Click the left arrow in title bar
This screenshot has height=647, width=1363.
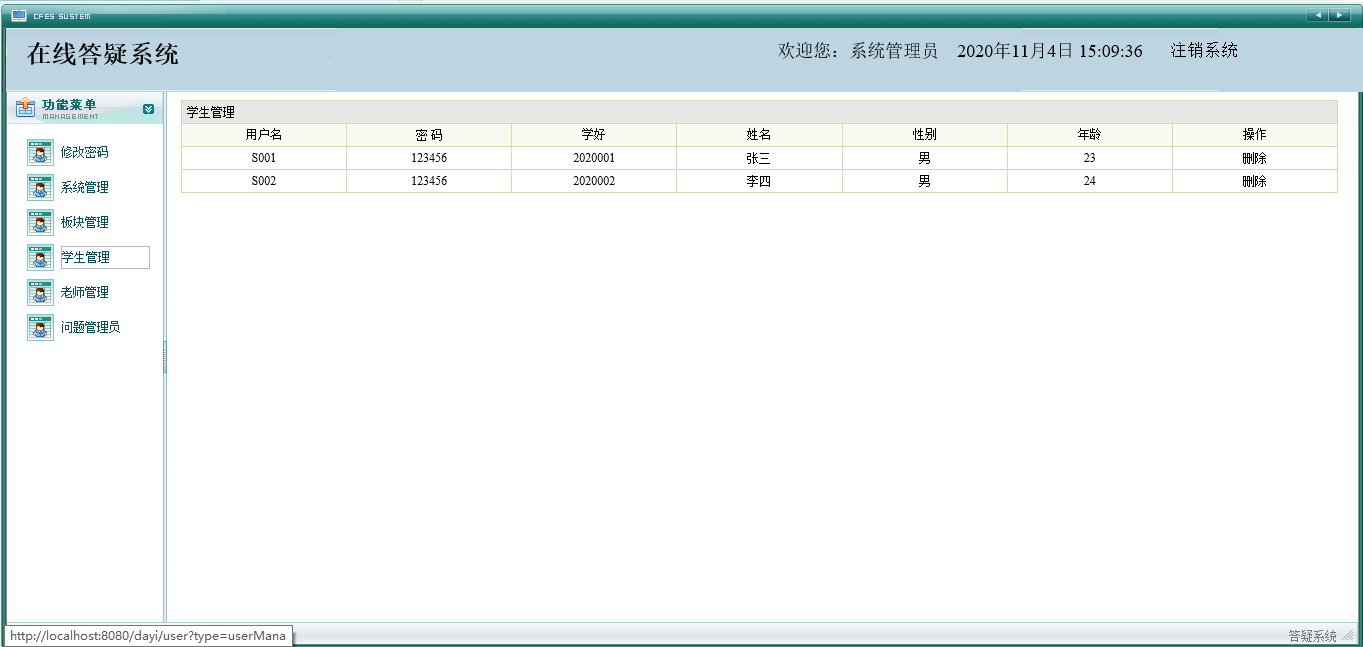pyautogui.click(x=1317, y=15)
